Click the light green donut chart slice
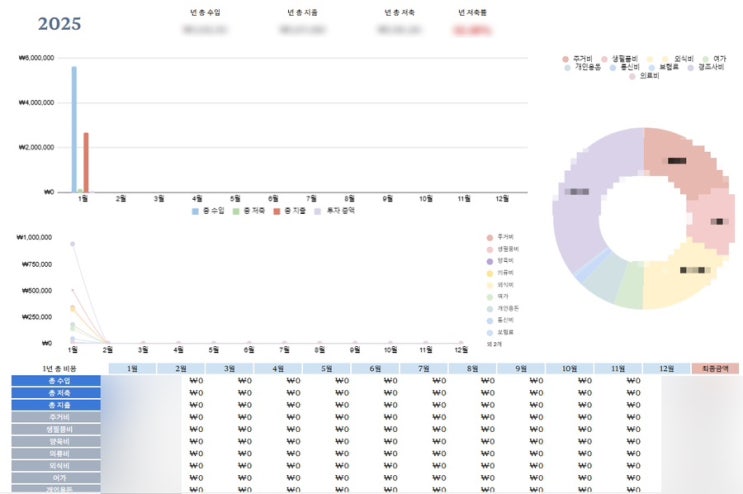Screen dimensions: 743x494 pos(630,284)
